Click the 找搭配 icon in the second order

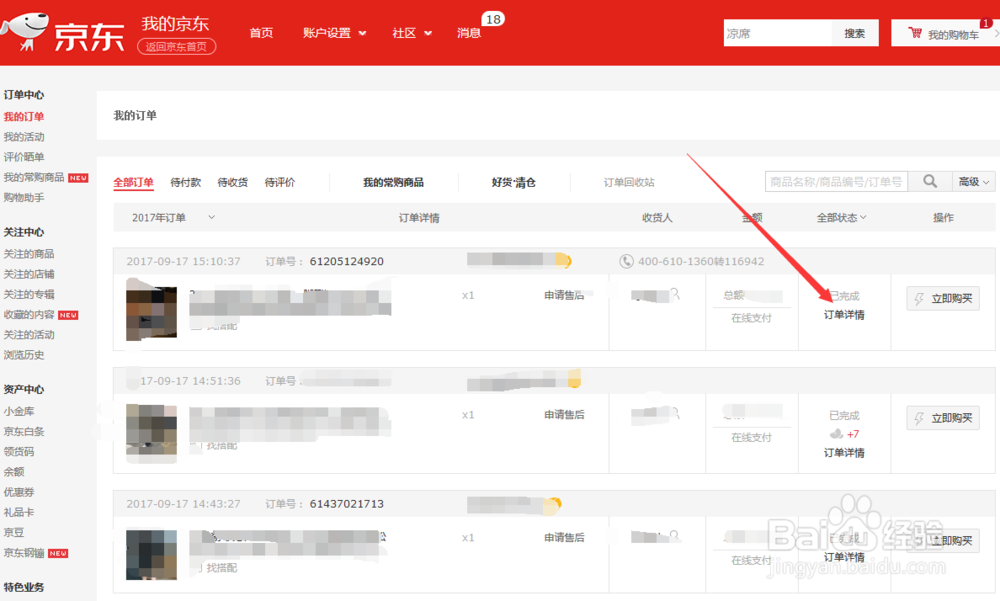[196, 445]
